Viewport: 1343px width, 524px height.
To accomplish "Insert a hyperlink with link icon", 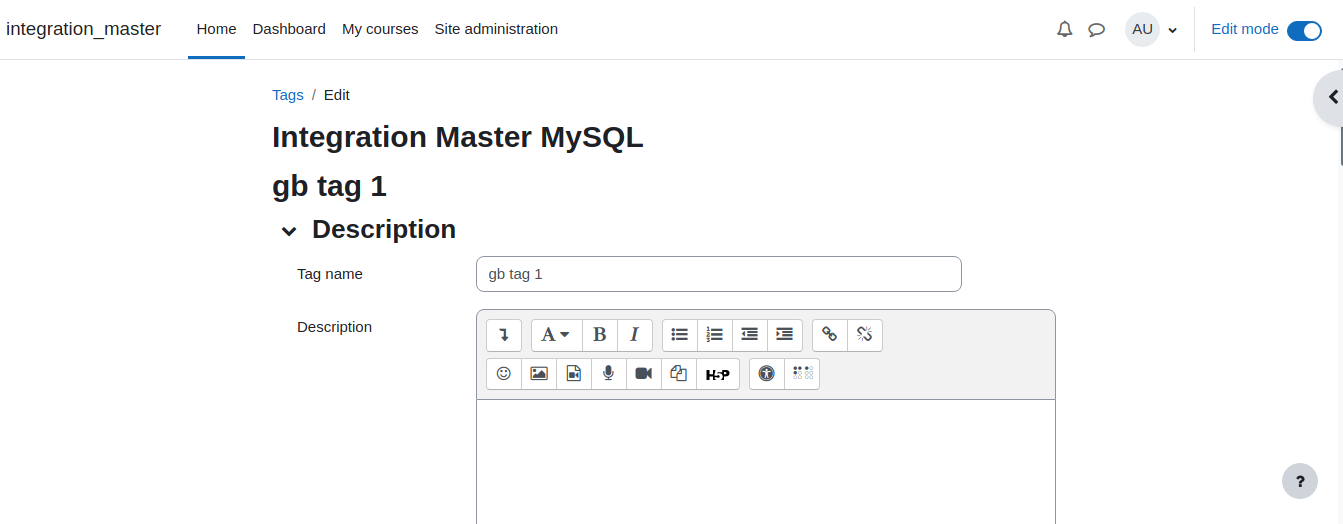I will click(x=830, y=335).
